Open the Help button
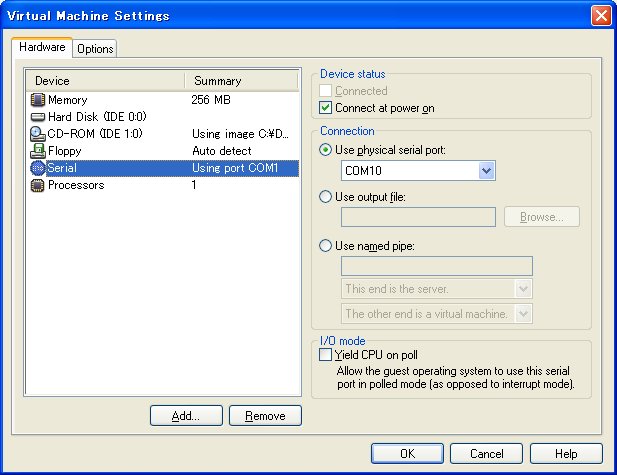The image size is (617, 475). click(566, 454)
